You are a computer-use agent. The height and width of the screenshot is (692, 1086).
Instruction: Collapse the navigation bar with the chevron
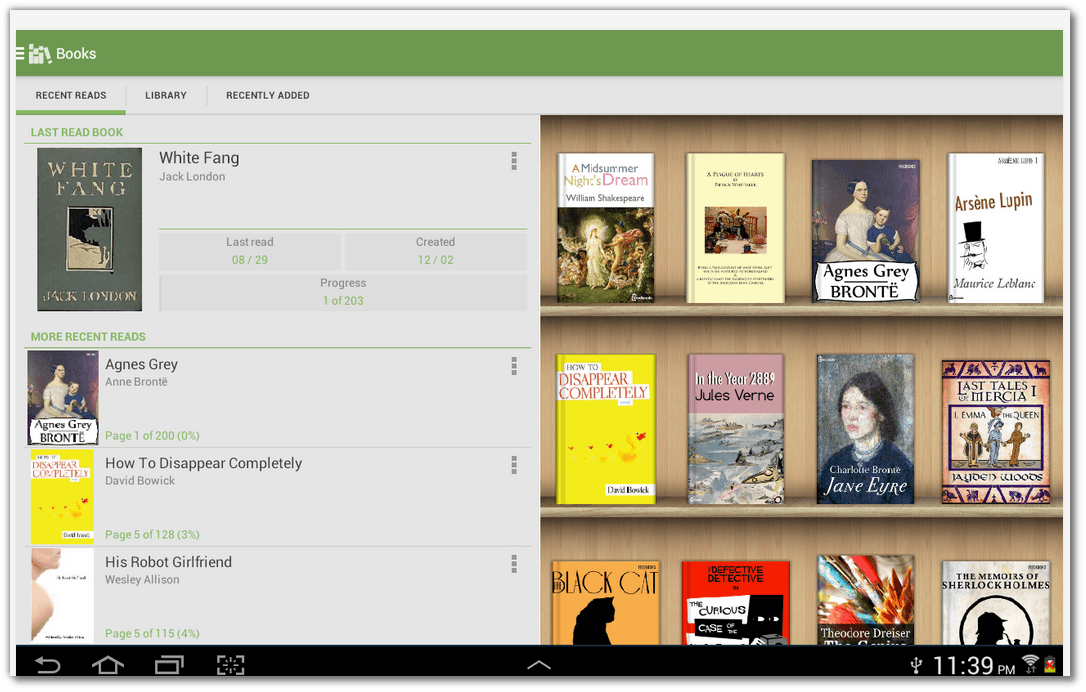538,664
